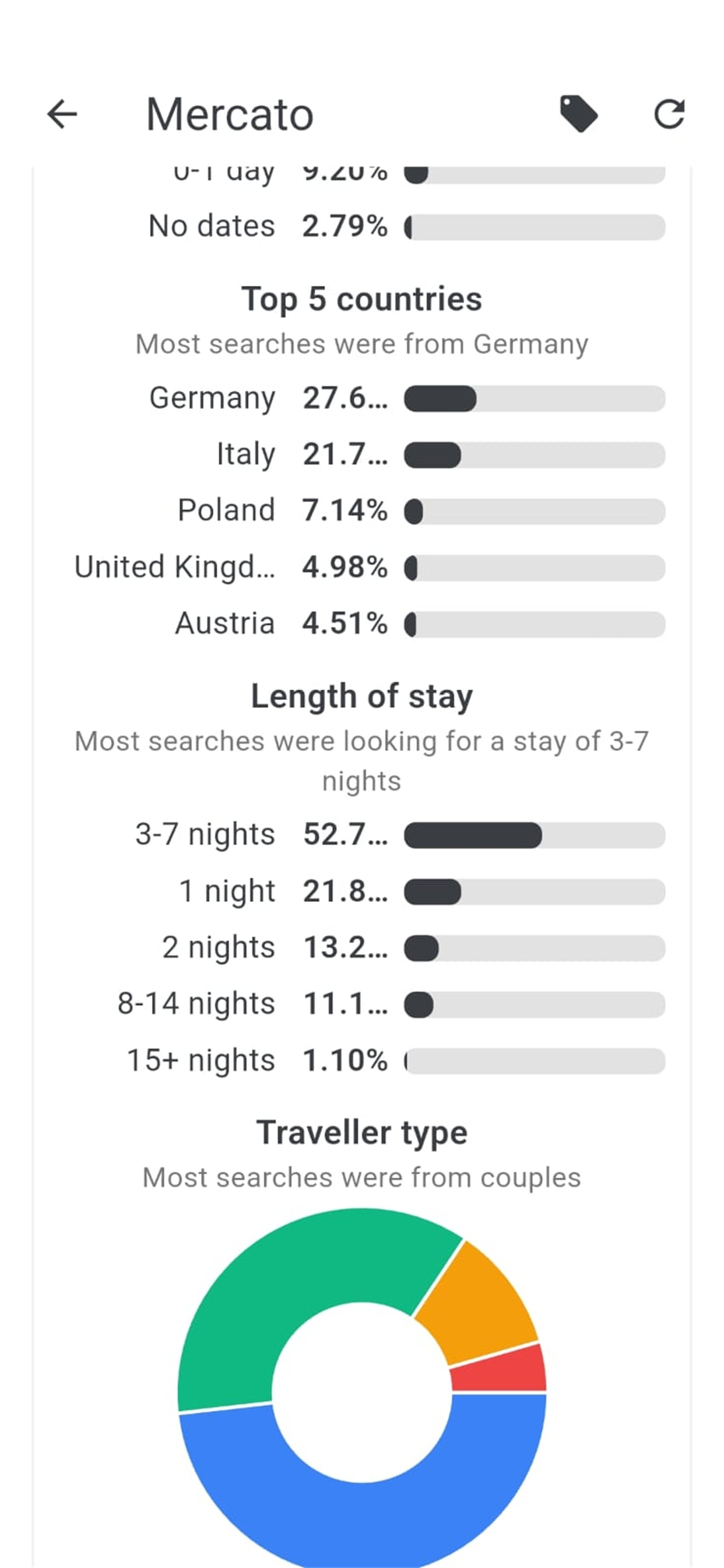Select the Italy progress bar
The width and height of the screenshot is (724, 1568).
535,456
